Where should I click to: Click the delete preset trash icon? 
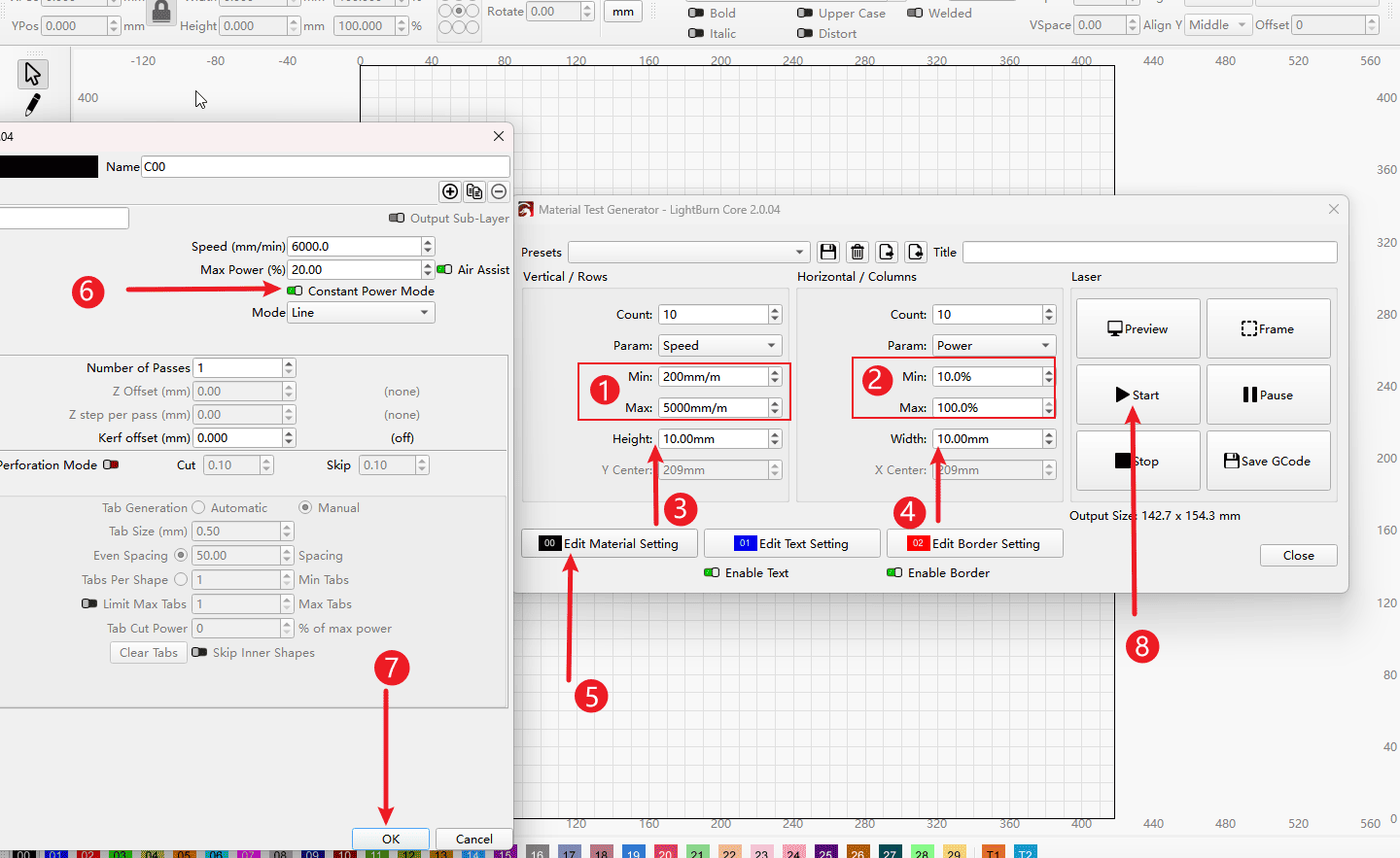pyautogui.click(x=857, y=253)
